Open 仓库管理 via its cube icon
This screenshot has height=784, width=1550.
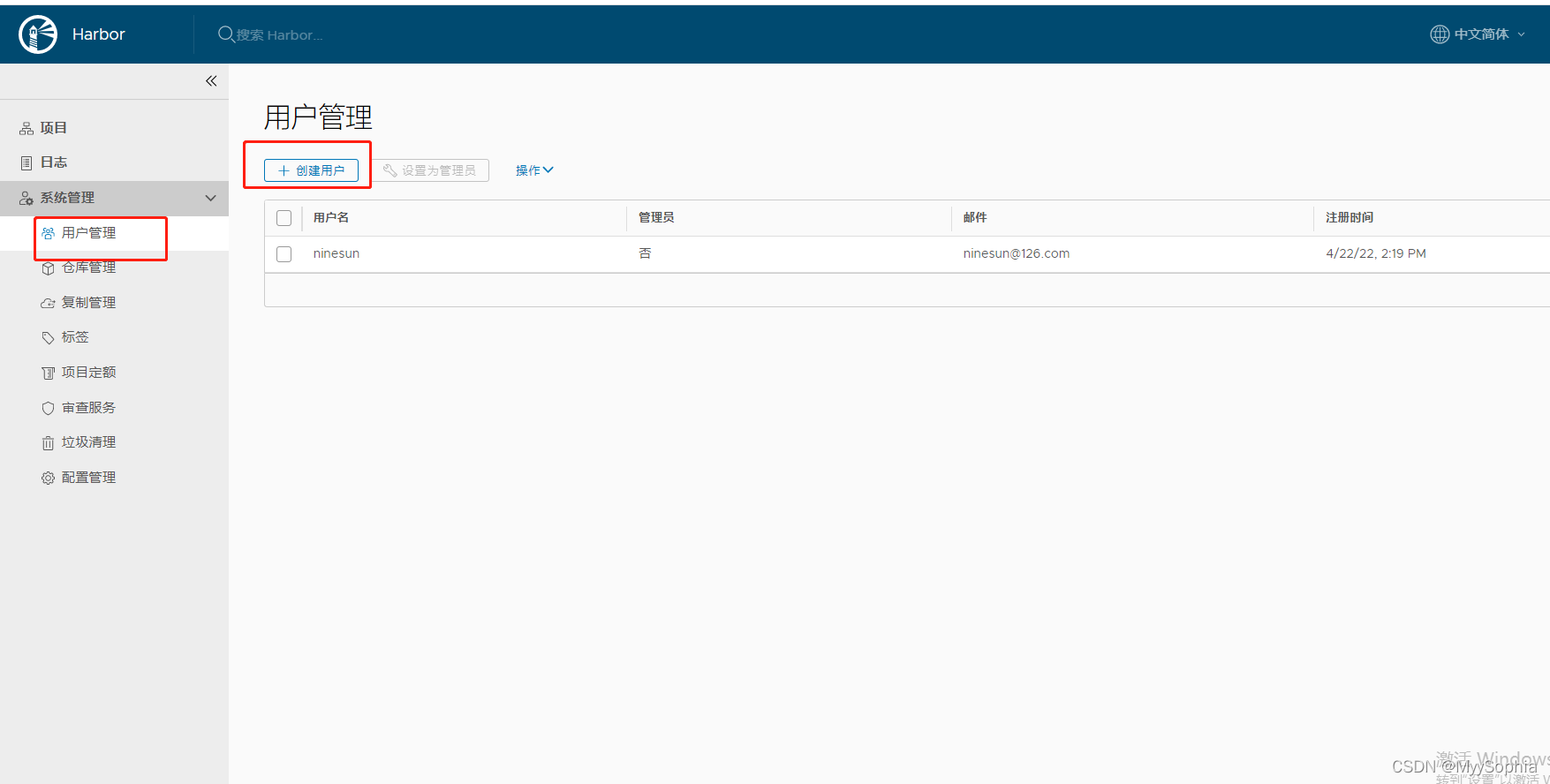click(x=49, y=268)
